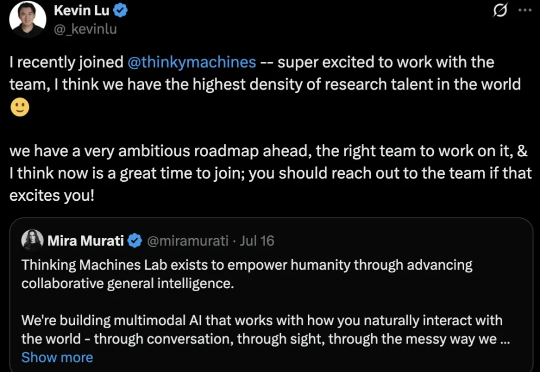Expand the quoted tweet with Show more

(57, 358)
